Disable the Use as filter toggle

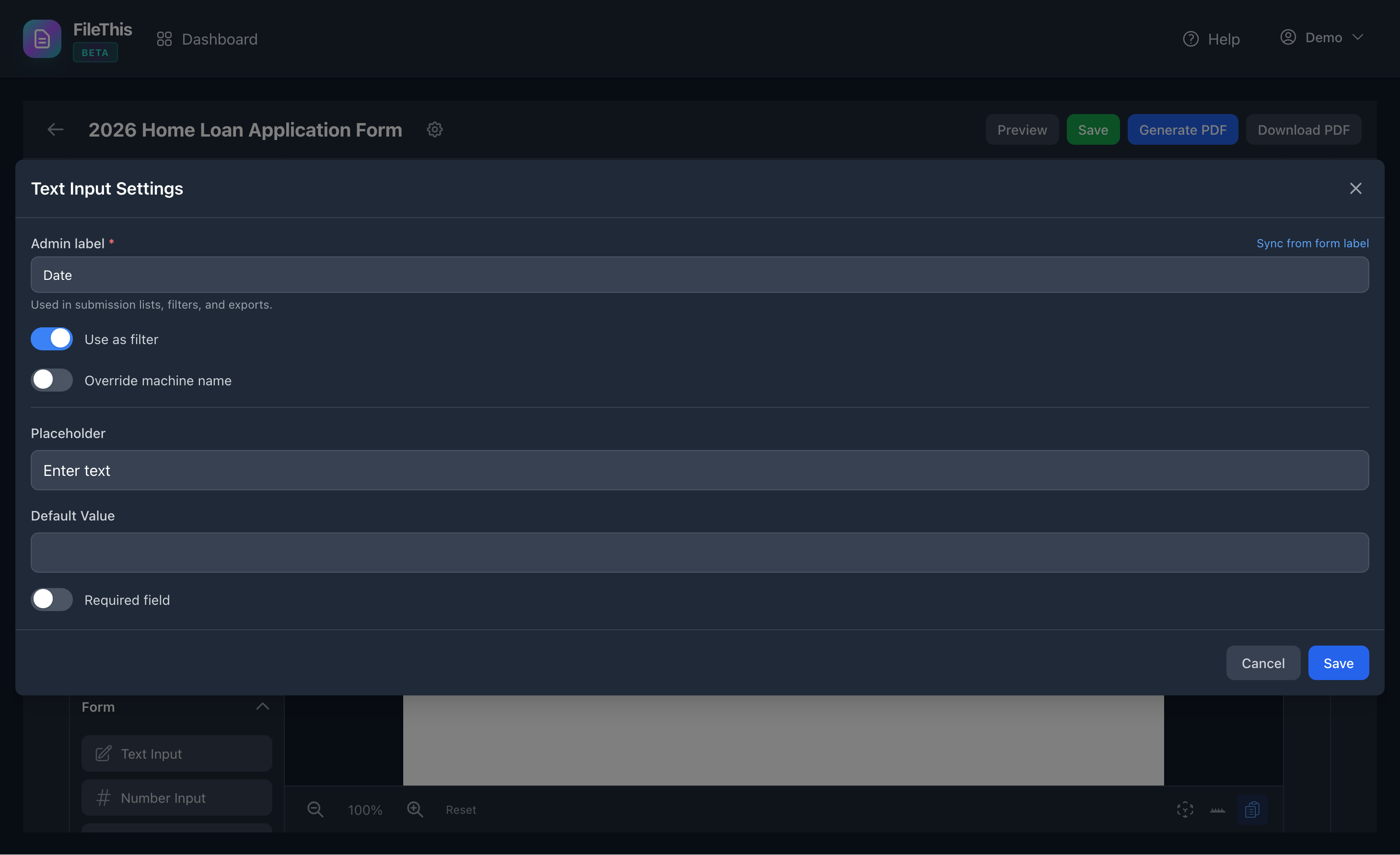tap(51, 338)
